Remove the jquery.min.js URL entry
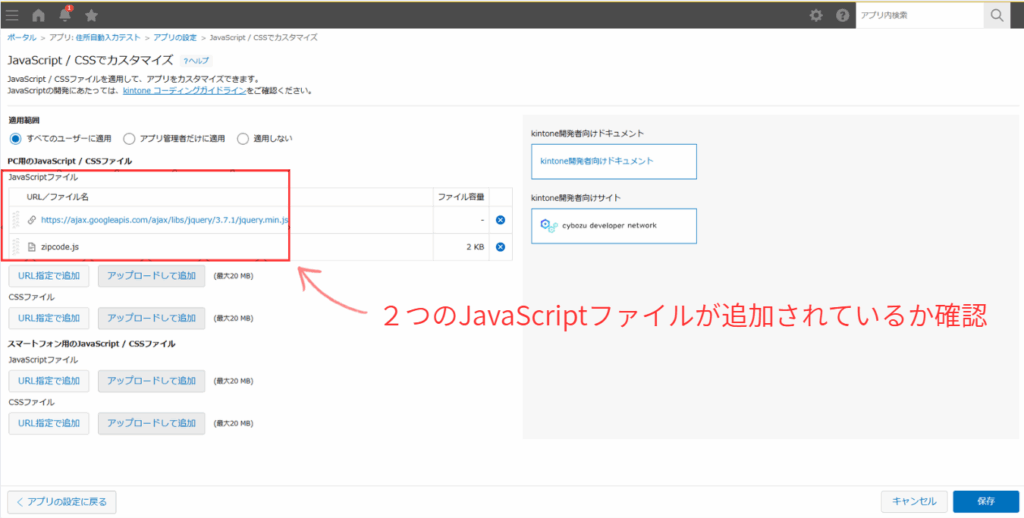 click(500, 220)
